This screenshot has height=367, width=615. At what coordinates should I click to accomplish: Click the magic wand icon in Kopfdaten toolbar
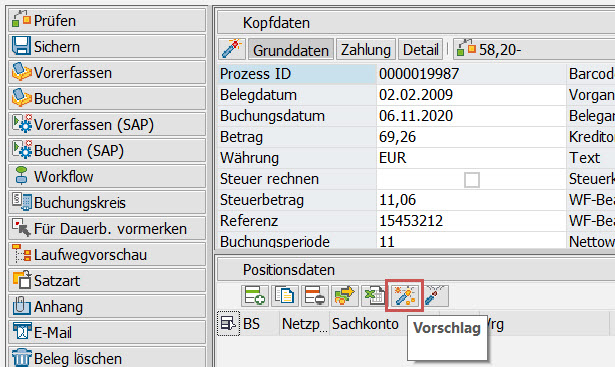tap(232, 49)
